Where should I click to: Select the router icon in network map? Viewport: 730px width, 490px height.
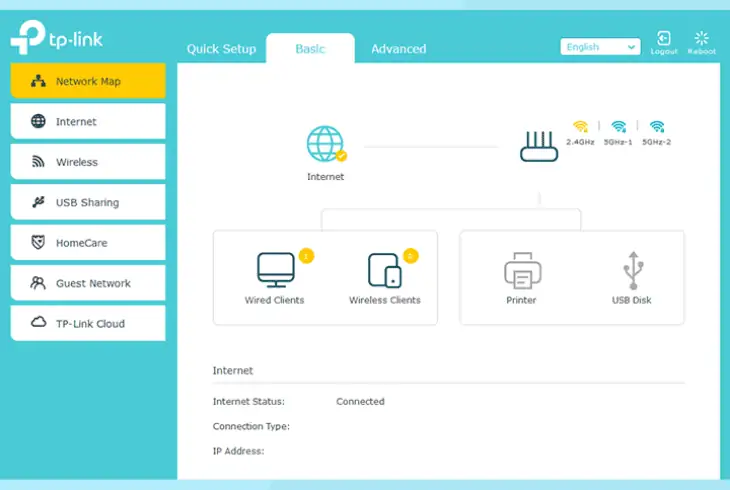[539, 146]
